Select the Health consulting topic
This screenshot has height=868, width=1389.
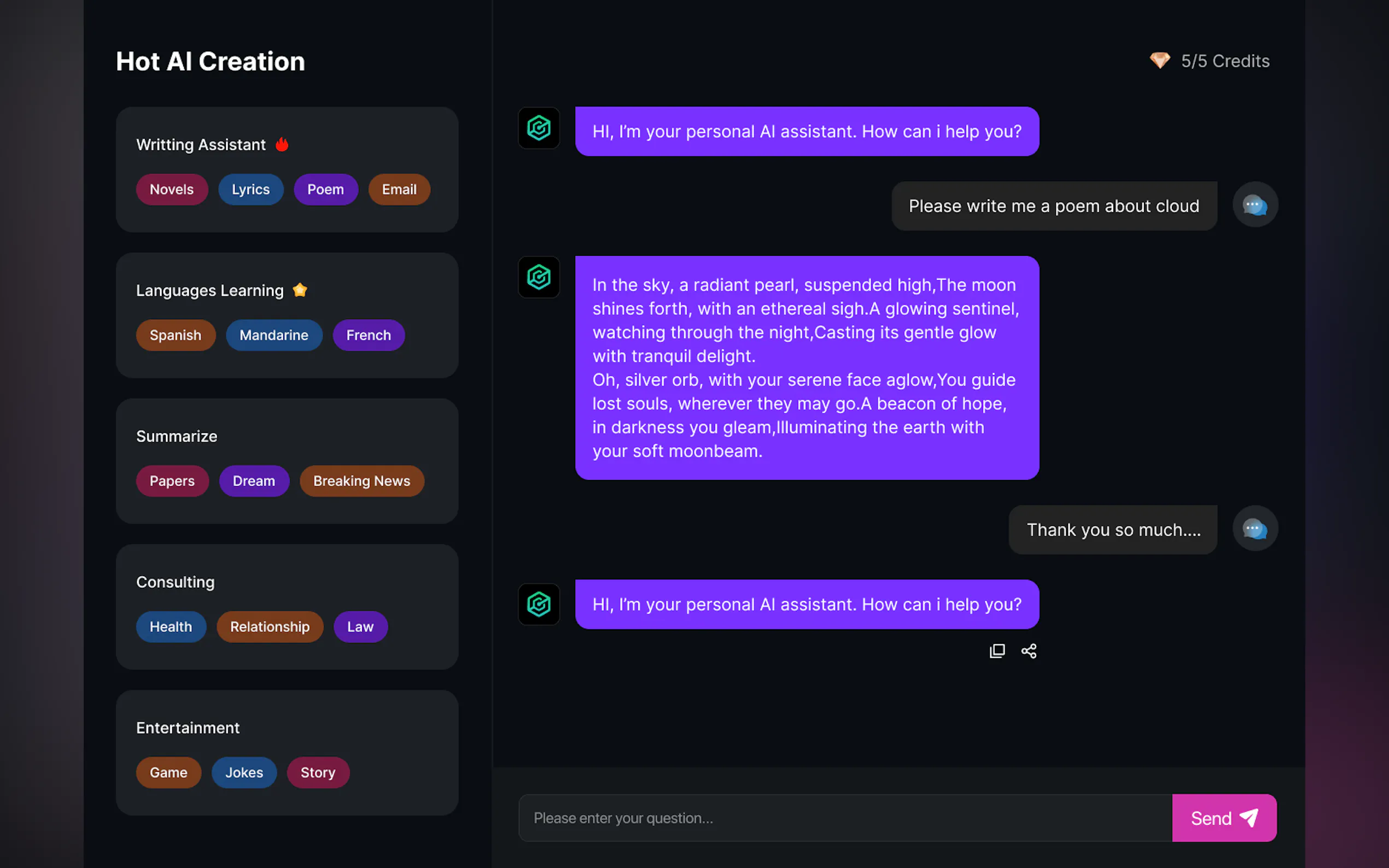click(171, 626)
